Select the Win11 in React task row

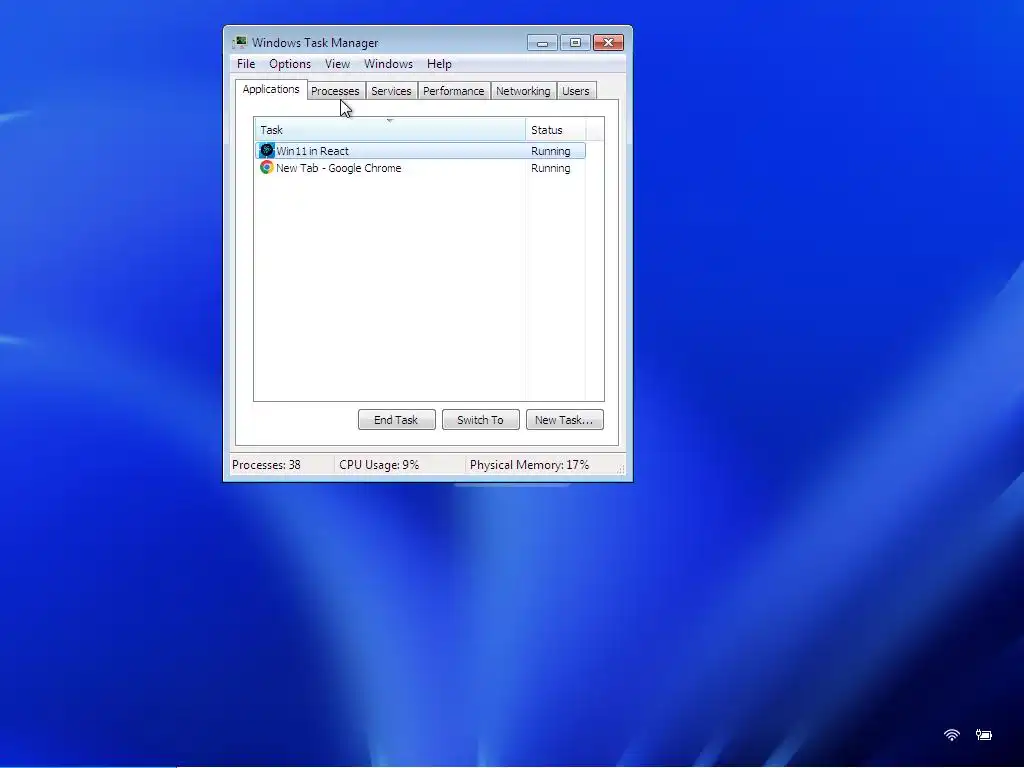coord(421,151)
